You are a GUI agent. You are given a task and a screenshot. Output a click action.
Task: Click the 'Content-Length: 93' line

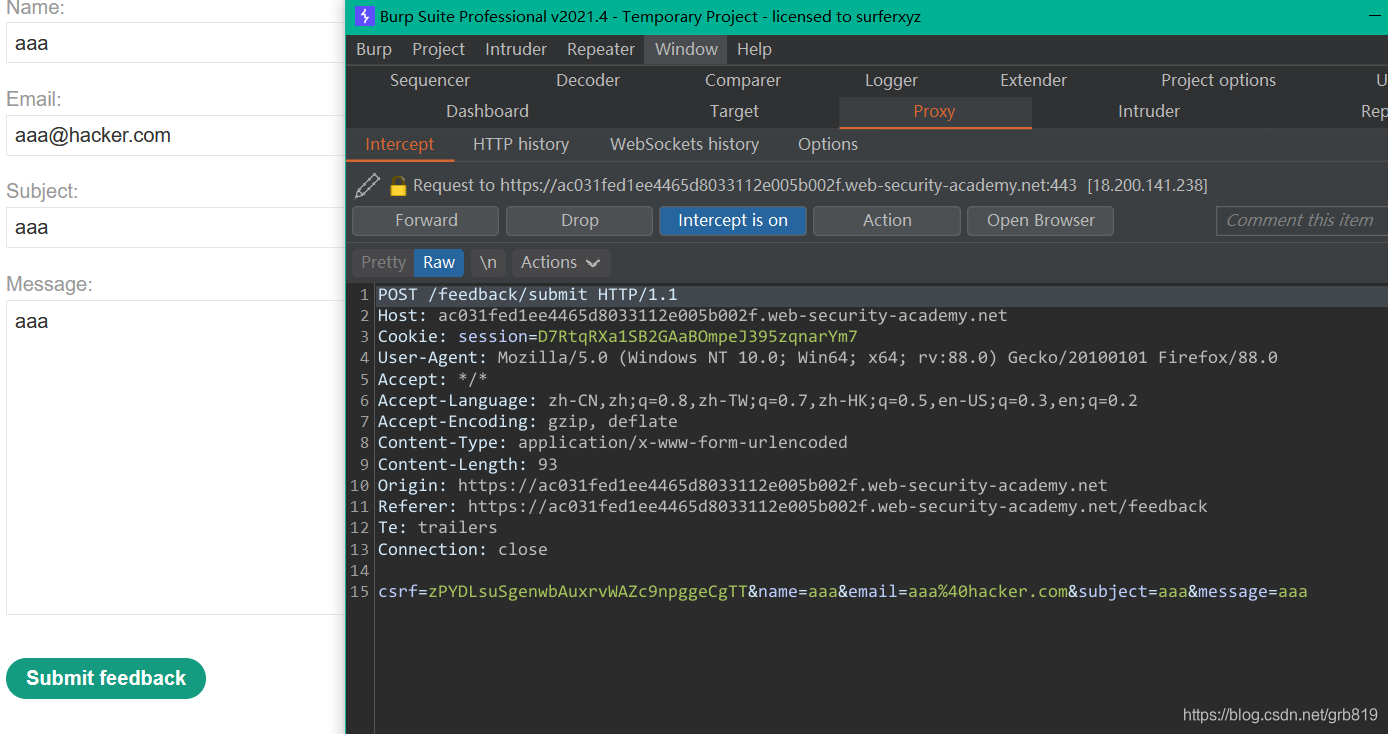click(467, 464)
